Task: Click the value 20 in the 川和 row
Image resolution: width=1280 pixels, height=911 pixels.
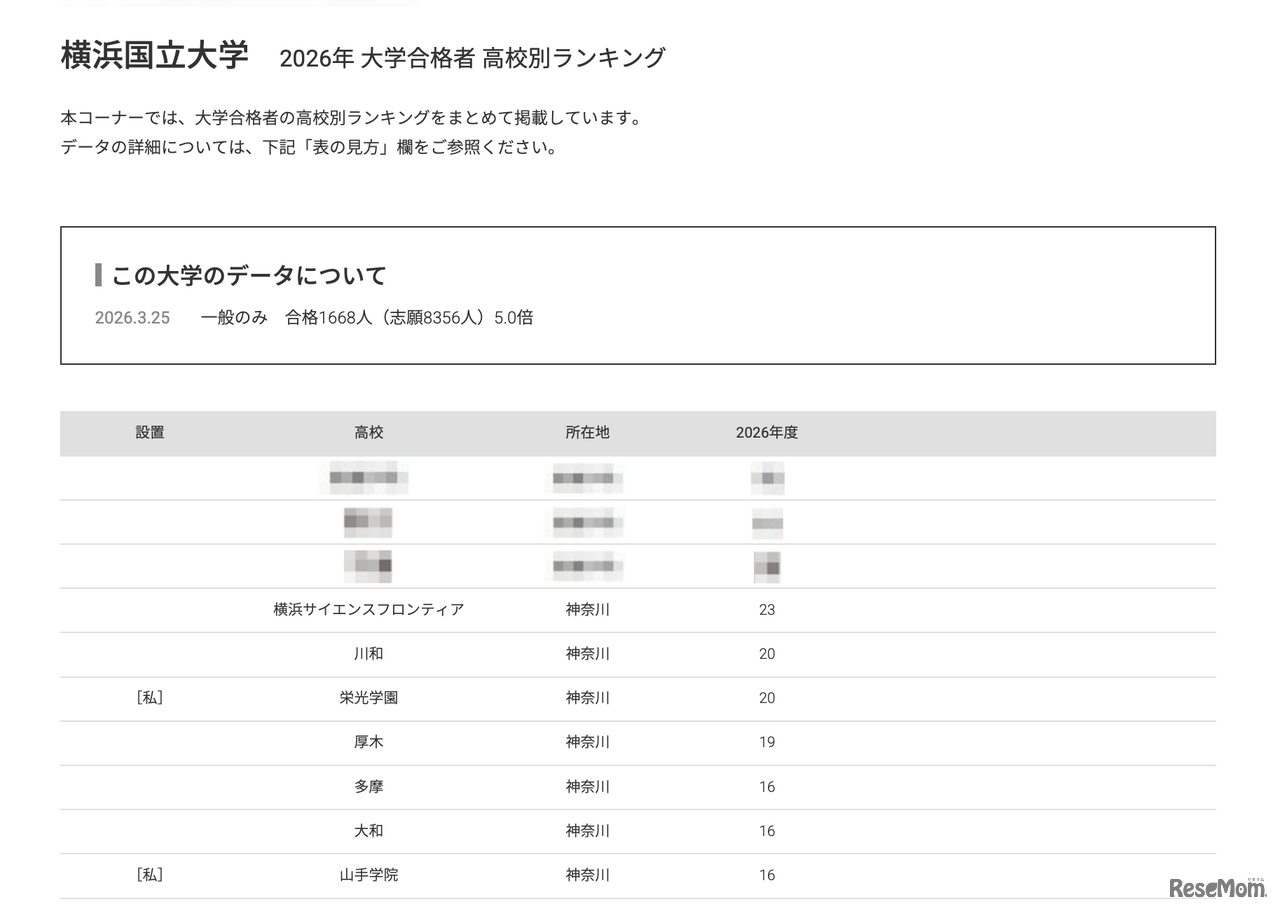Action: pos(767,654)
